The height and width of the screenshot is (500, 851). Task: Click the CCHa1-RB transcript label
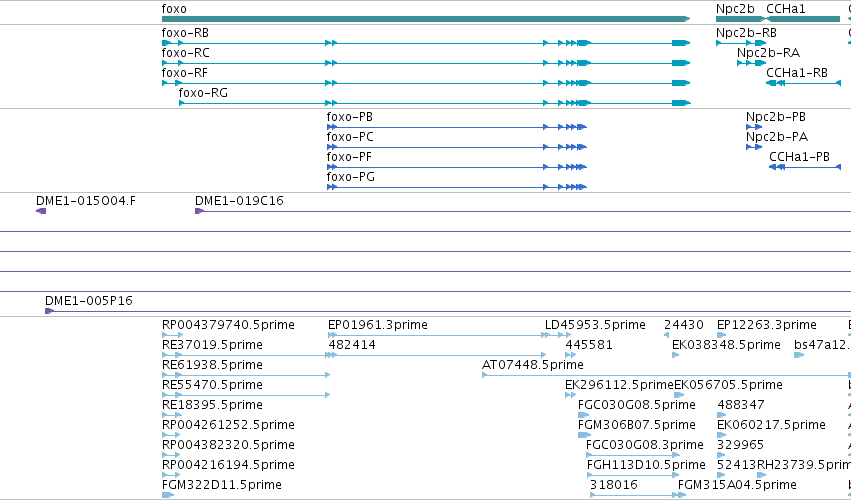pos(797,73)
